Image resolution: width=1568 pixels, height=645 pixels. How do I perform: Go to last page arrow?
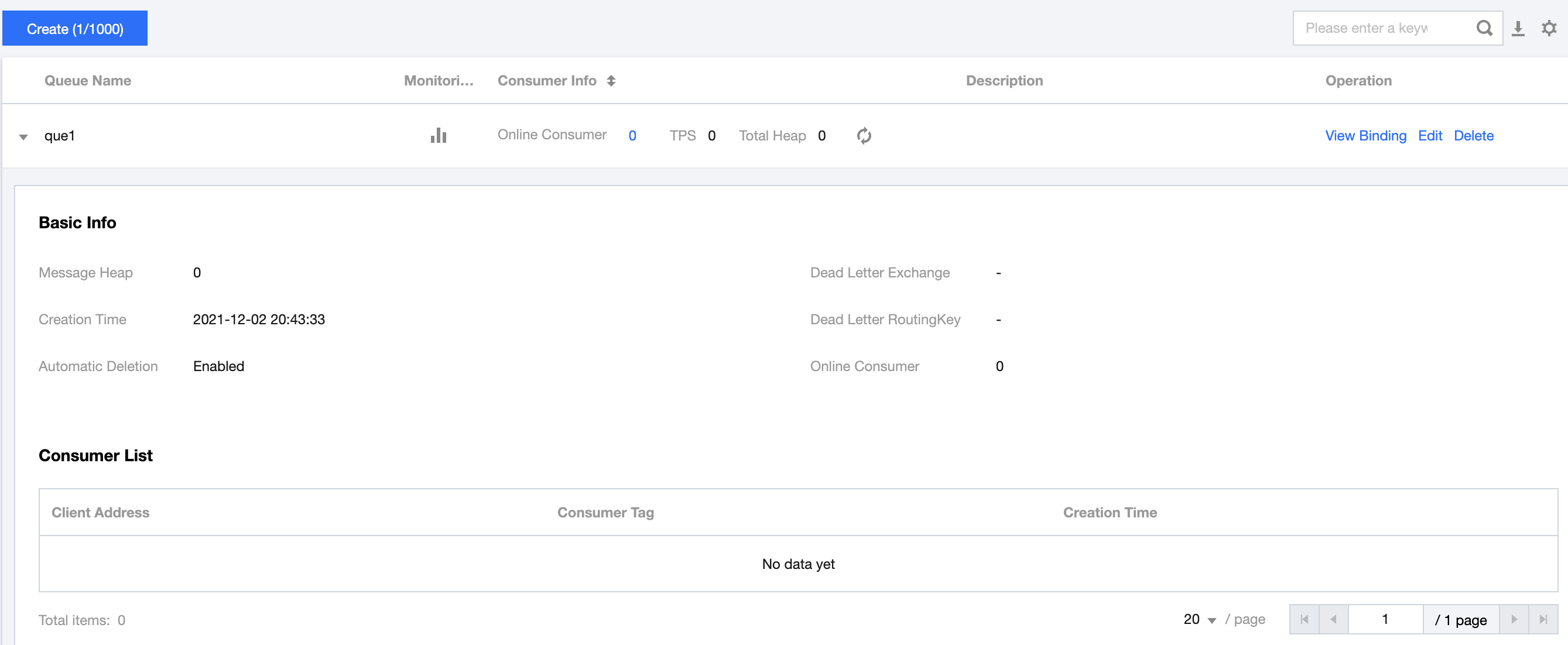[x=1543, y=619]
